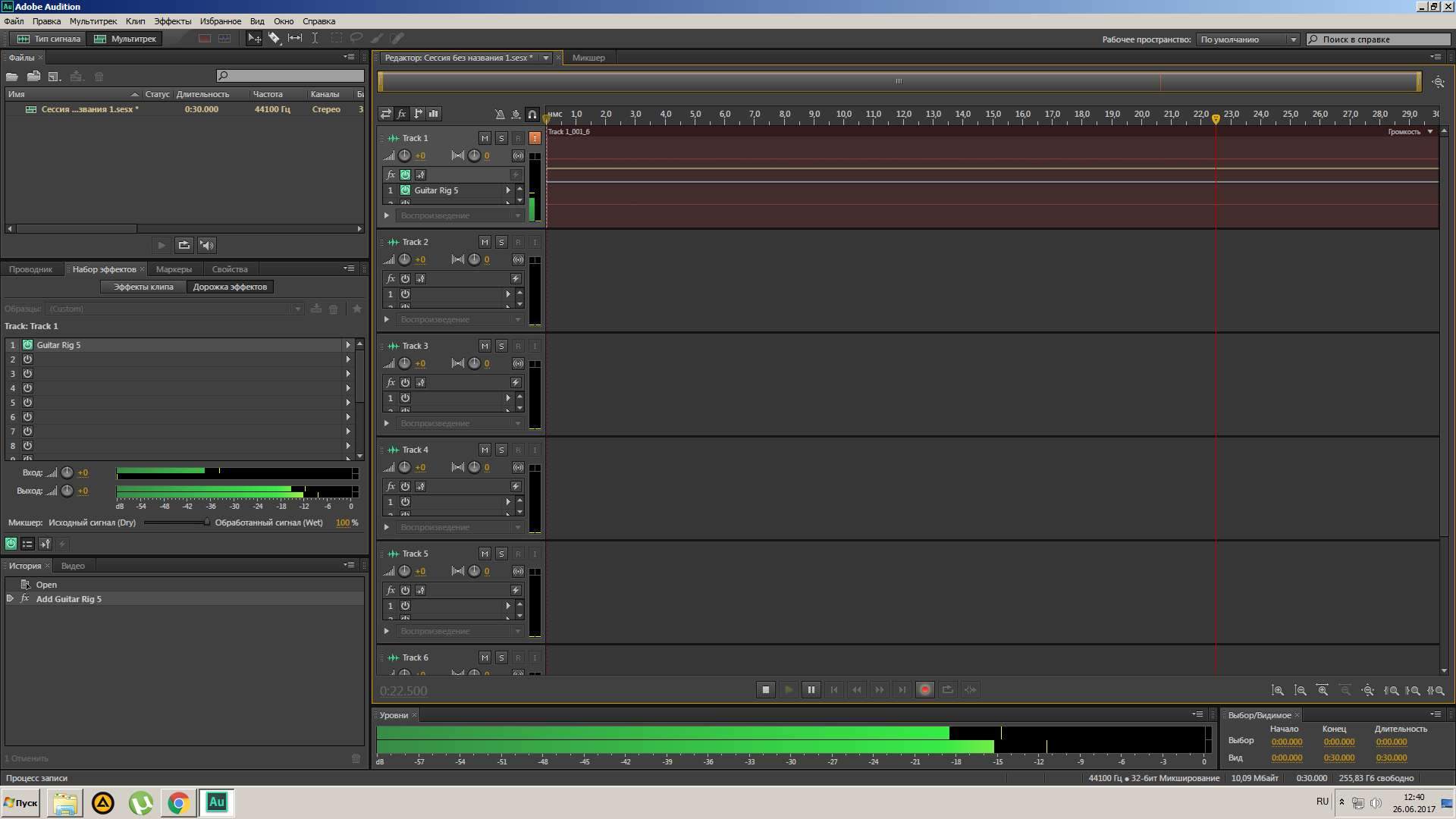The image size is (1456, 819).
Task: Open the Эффекты menu
Action: (172, 21)
